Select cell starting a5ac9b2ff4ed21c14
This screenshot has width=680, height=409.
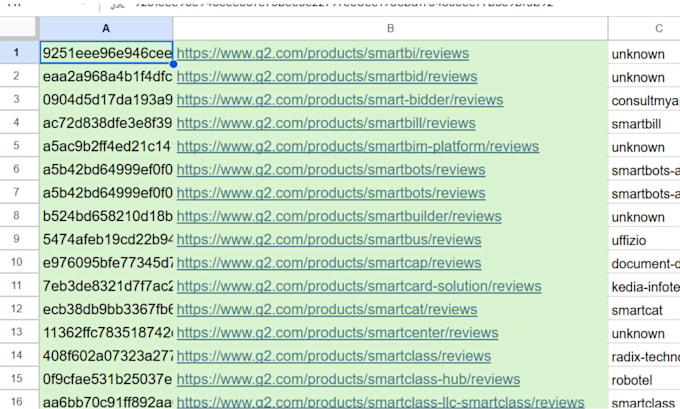pos(106,146)
